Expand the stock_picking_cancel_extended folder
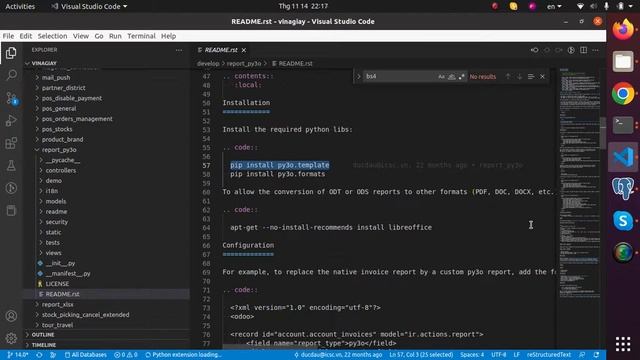 85,315
